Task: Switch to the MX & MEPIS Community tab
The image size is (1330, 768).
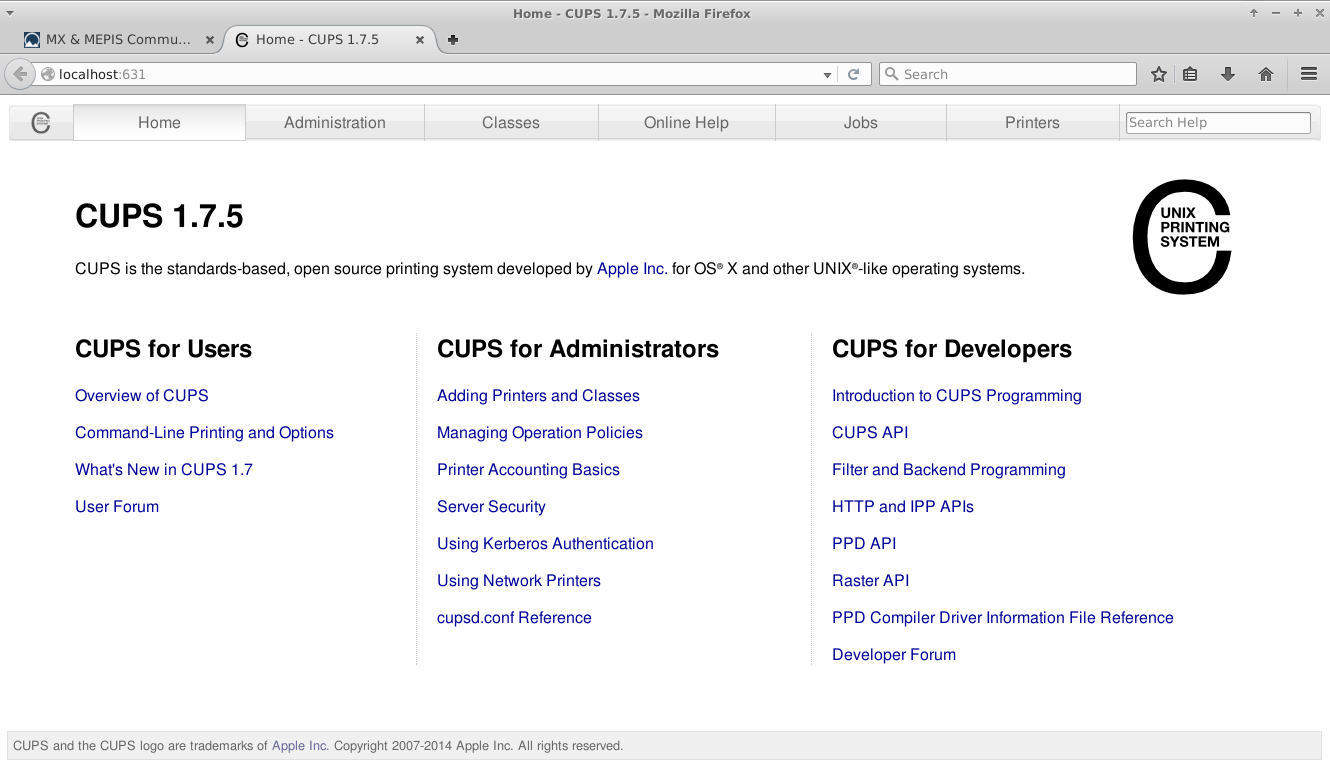Action: tap(118, 40)
